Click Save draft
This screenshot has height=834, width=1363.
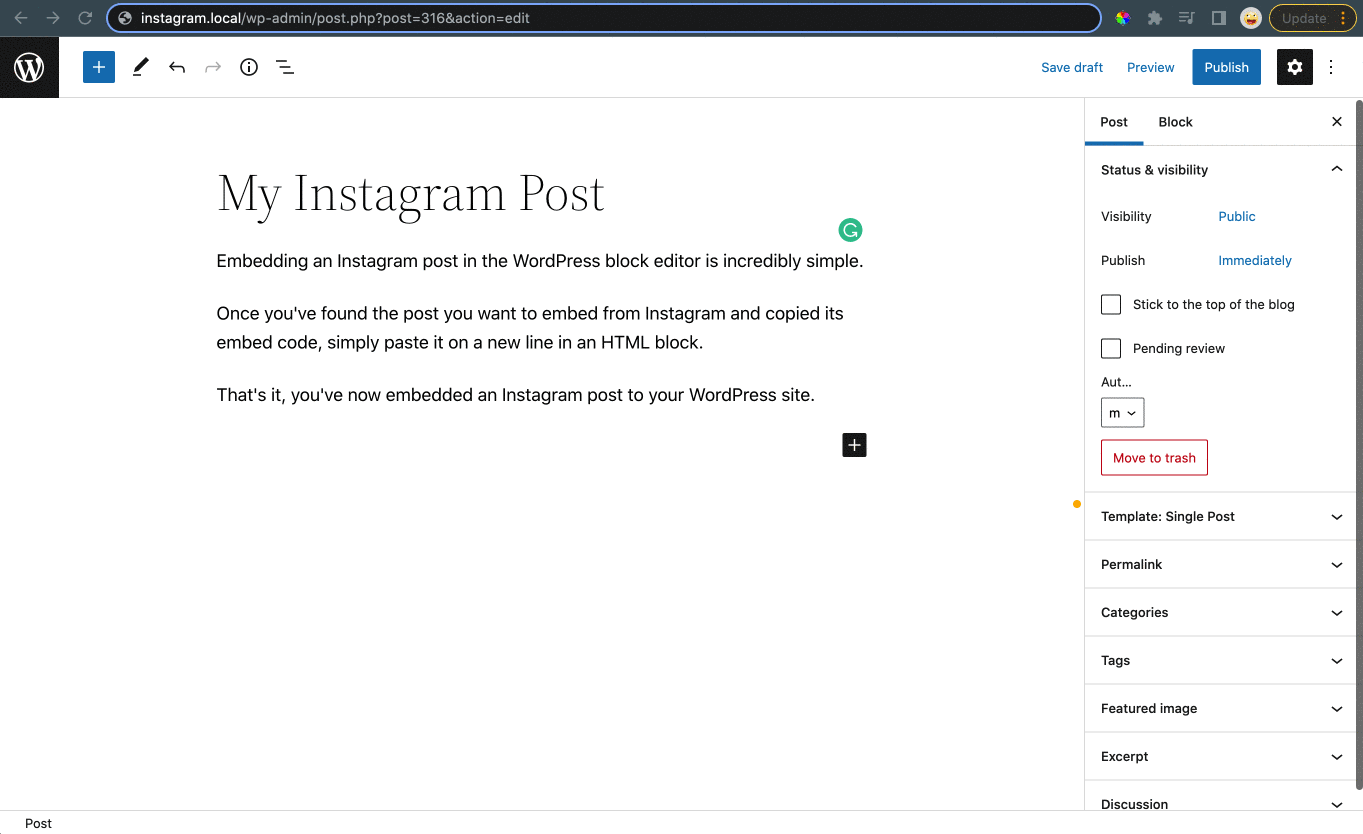[1072, 67]
